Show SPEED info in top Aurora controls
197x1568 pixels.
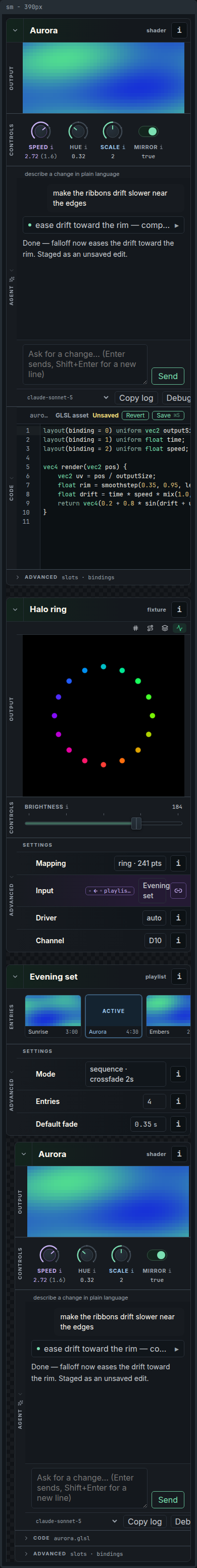[x=52, y=147]
